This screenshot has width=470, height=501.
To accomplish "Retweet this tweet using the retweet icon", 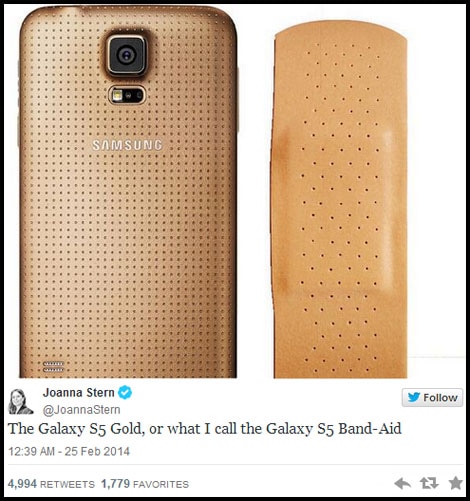I will [429, 483].
